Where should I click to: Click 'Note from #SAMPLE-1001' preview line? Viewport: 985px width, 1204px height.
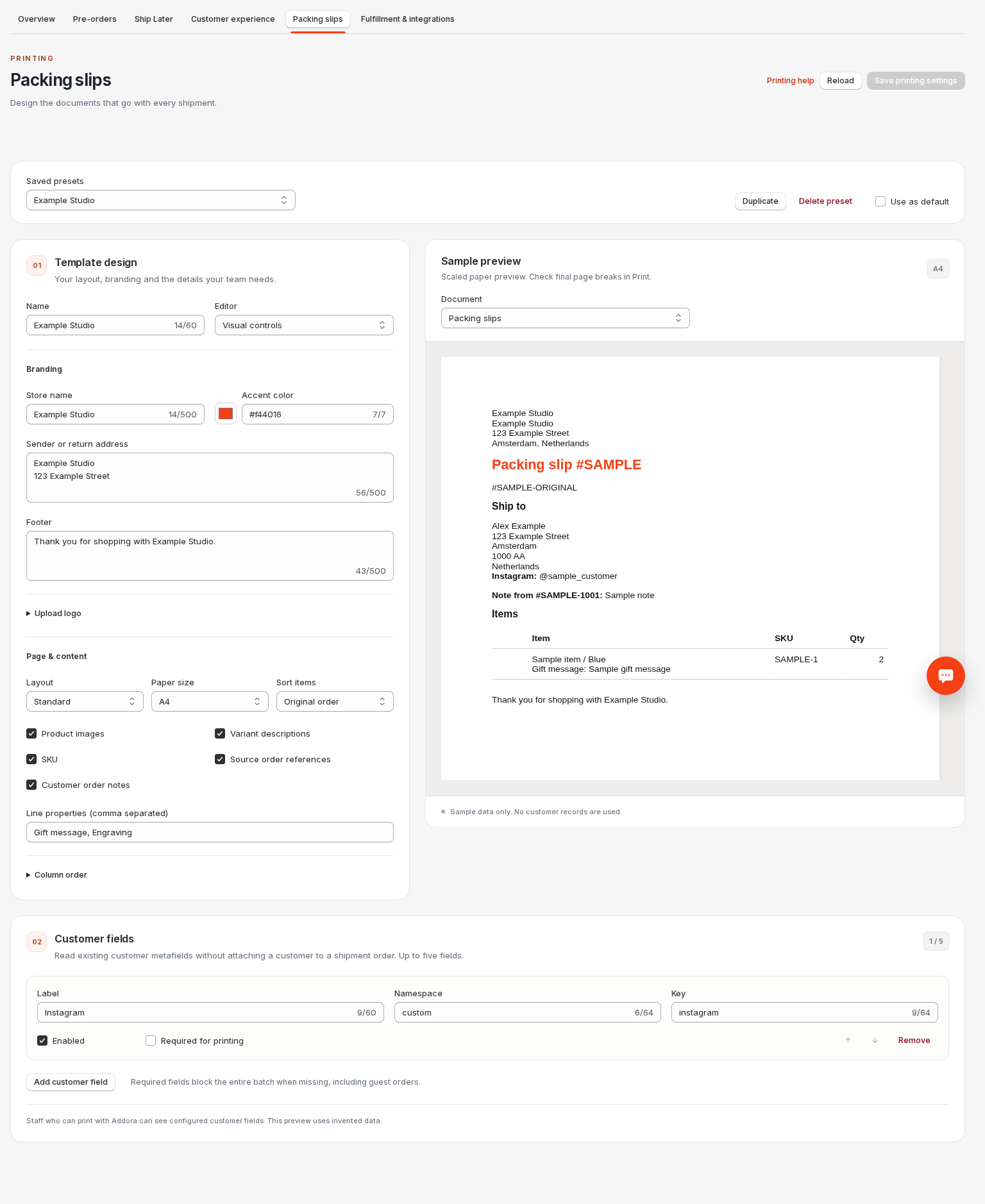click(x=573, y=596)
